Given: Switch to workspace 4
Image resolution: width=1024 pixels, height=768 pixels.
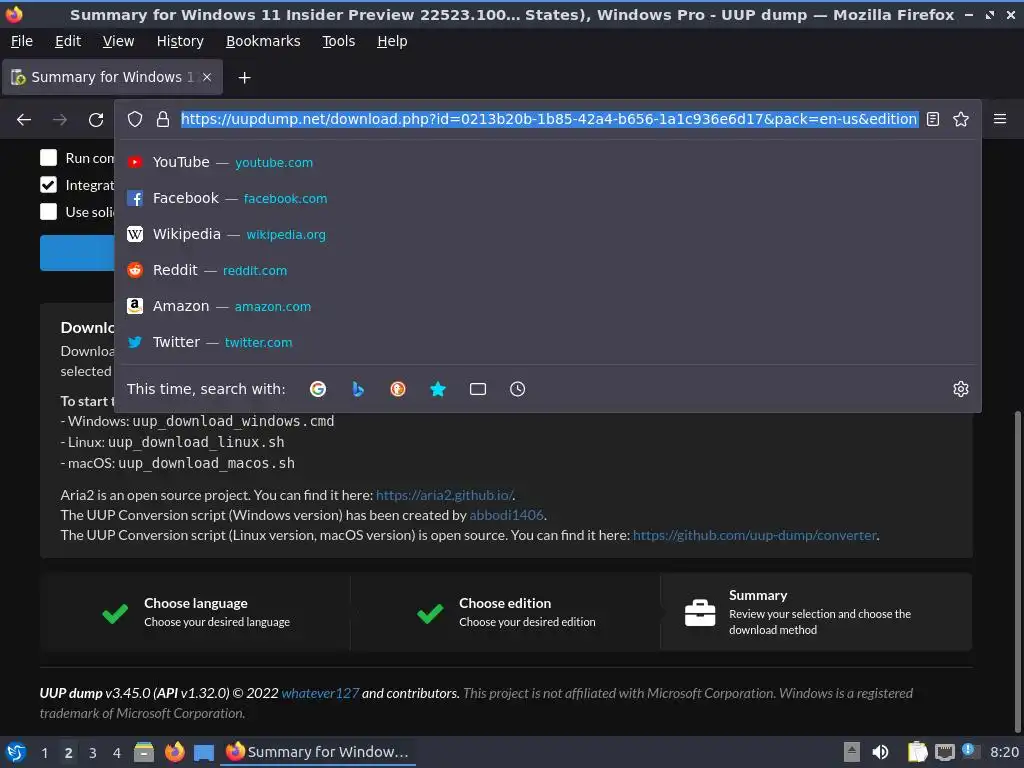Looking at the screenshot, I should tap(117, 752).
